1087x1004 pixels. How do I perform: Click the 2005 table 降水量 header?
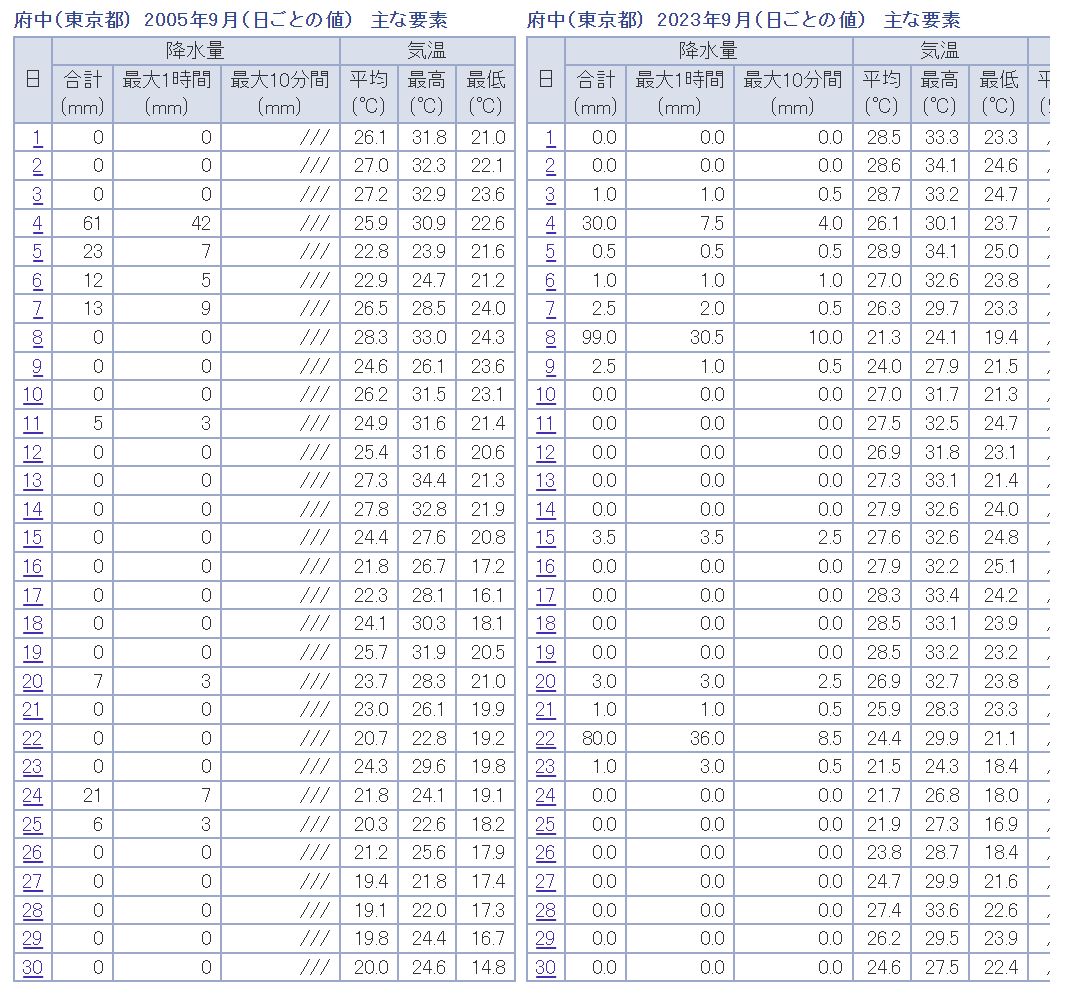pyautogui.click(x=195, y=51)
